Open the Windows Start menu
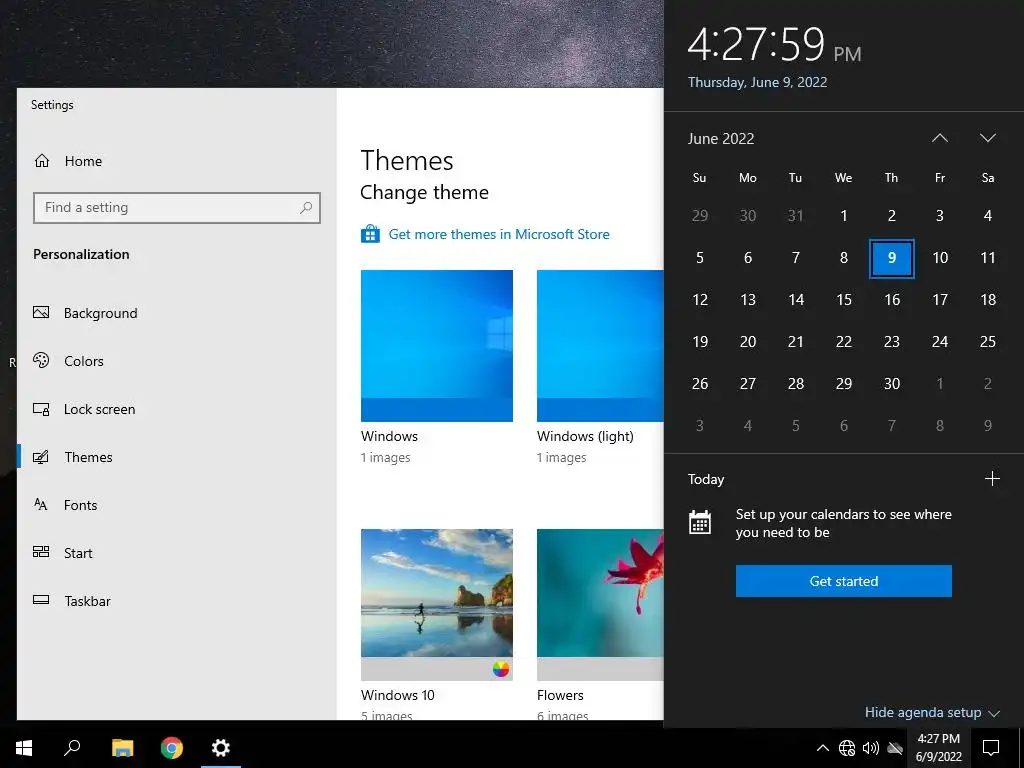This screenshot has width=1024, height=768. point(24,748)
